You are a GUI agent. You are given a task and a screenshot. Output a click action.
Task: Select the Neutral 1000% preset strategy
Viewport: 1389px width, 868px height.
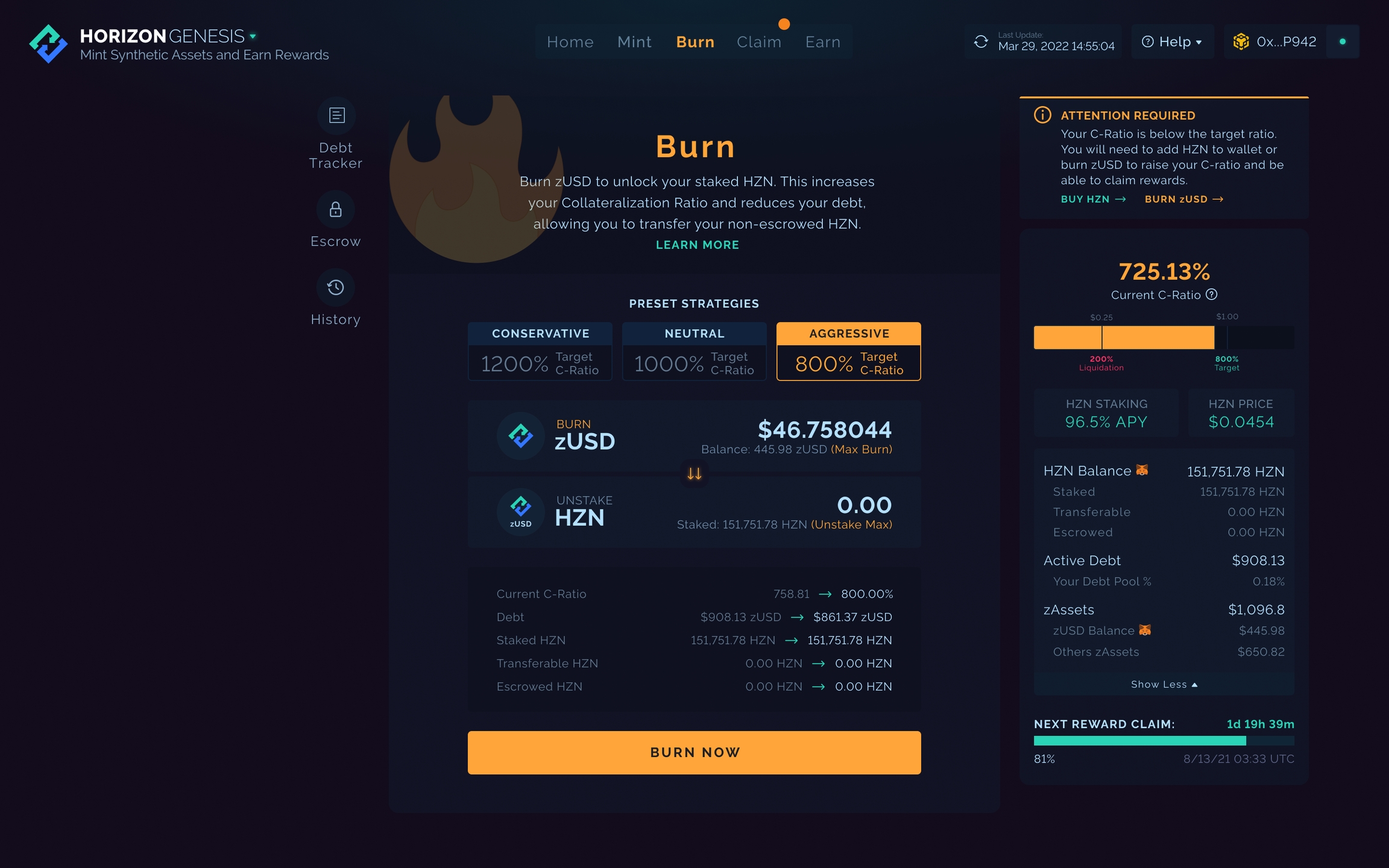pos(694,351)
